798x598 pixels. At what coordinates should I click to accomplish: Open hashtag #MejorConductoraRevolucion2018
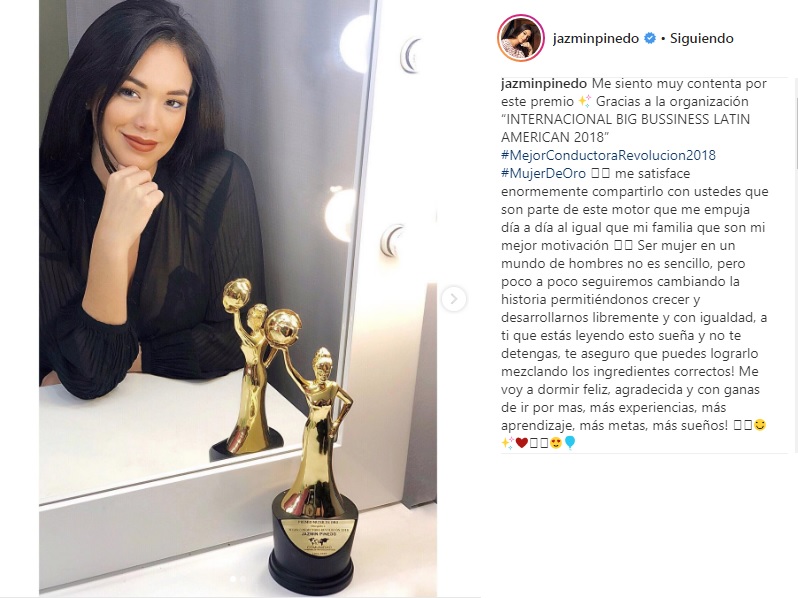pos(608,155)
